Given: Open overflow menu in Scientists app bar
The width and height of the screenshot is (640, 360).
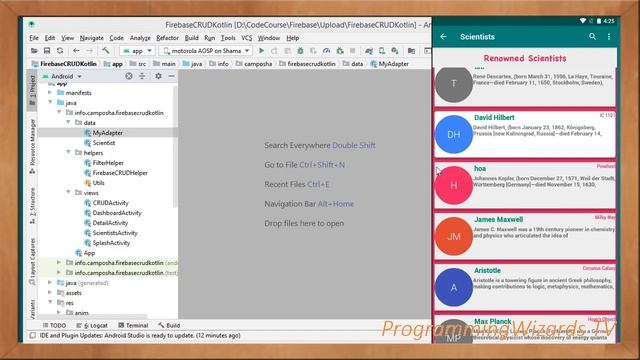Looking at the screenshot, I should click(x=609, y=37).
